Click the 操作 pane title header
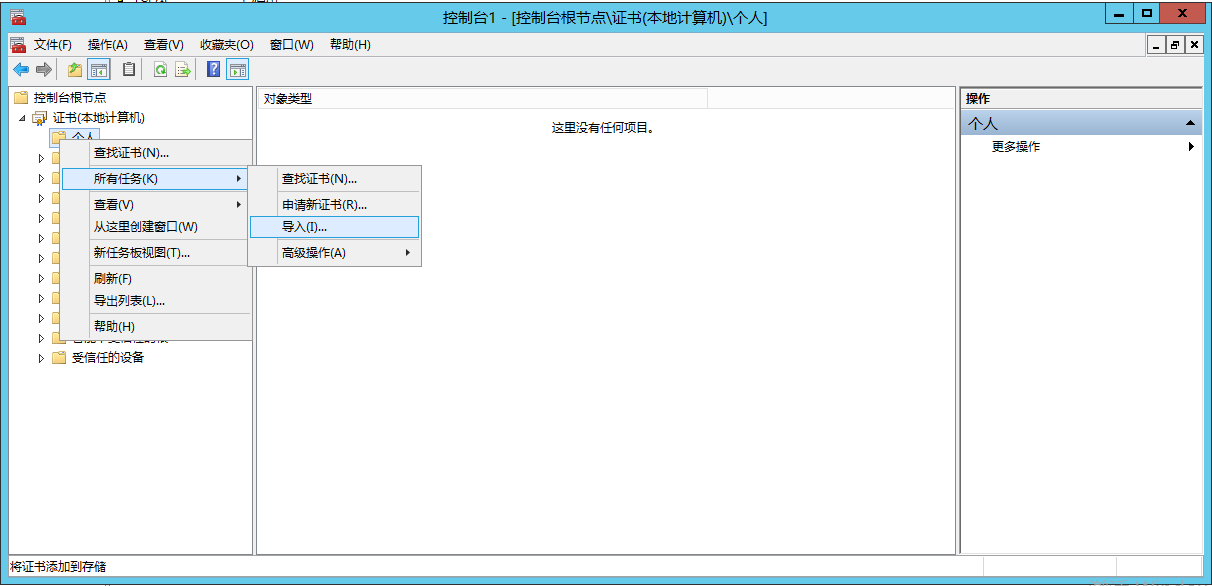Screen dimensions: 1212x586 tap(1081, 98)
